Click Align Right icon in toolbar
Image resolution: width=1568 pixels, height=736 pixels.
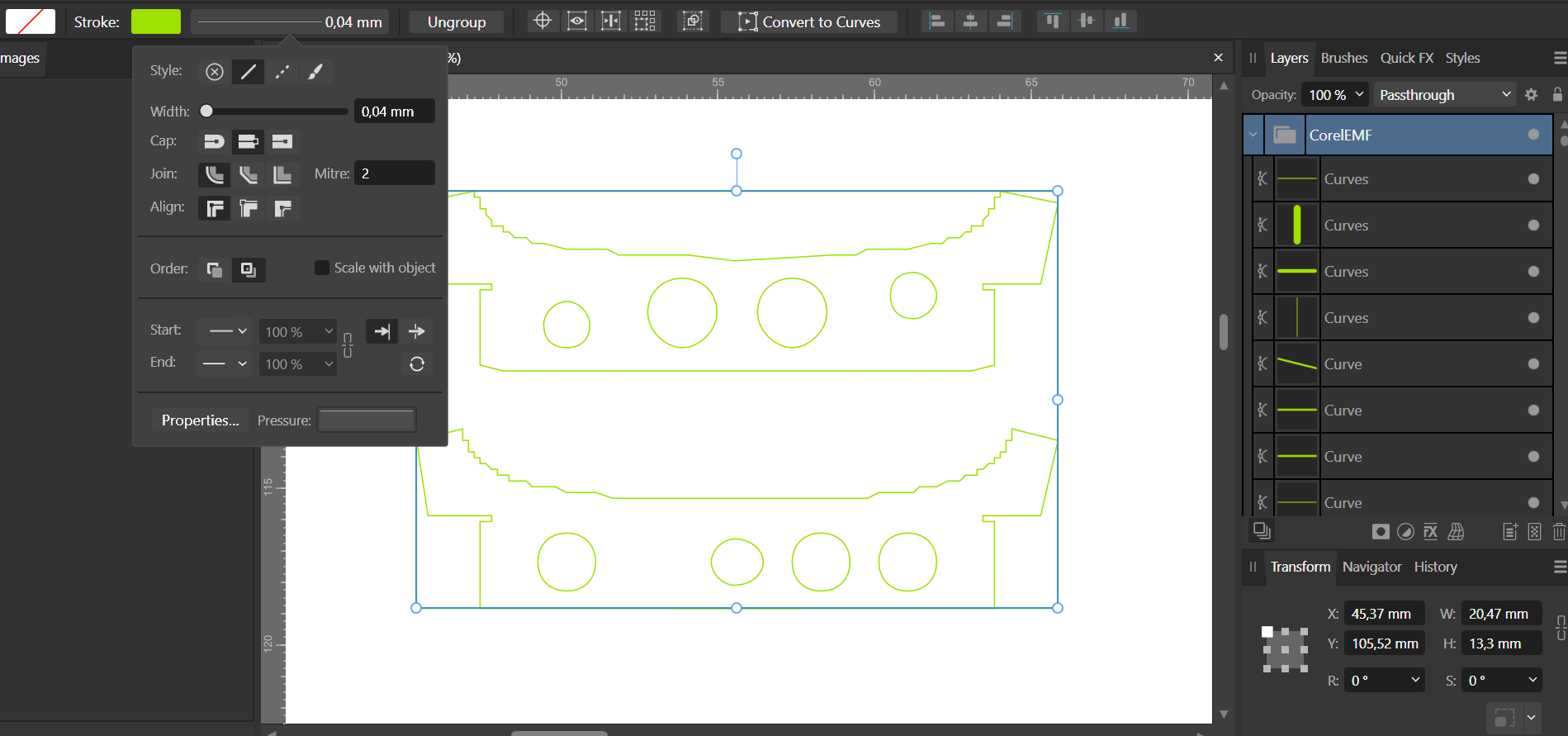pos(1005,21)
